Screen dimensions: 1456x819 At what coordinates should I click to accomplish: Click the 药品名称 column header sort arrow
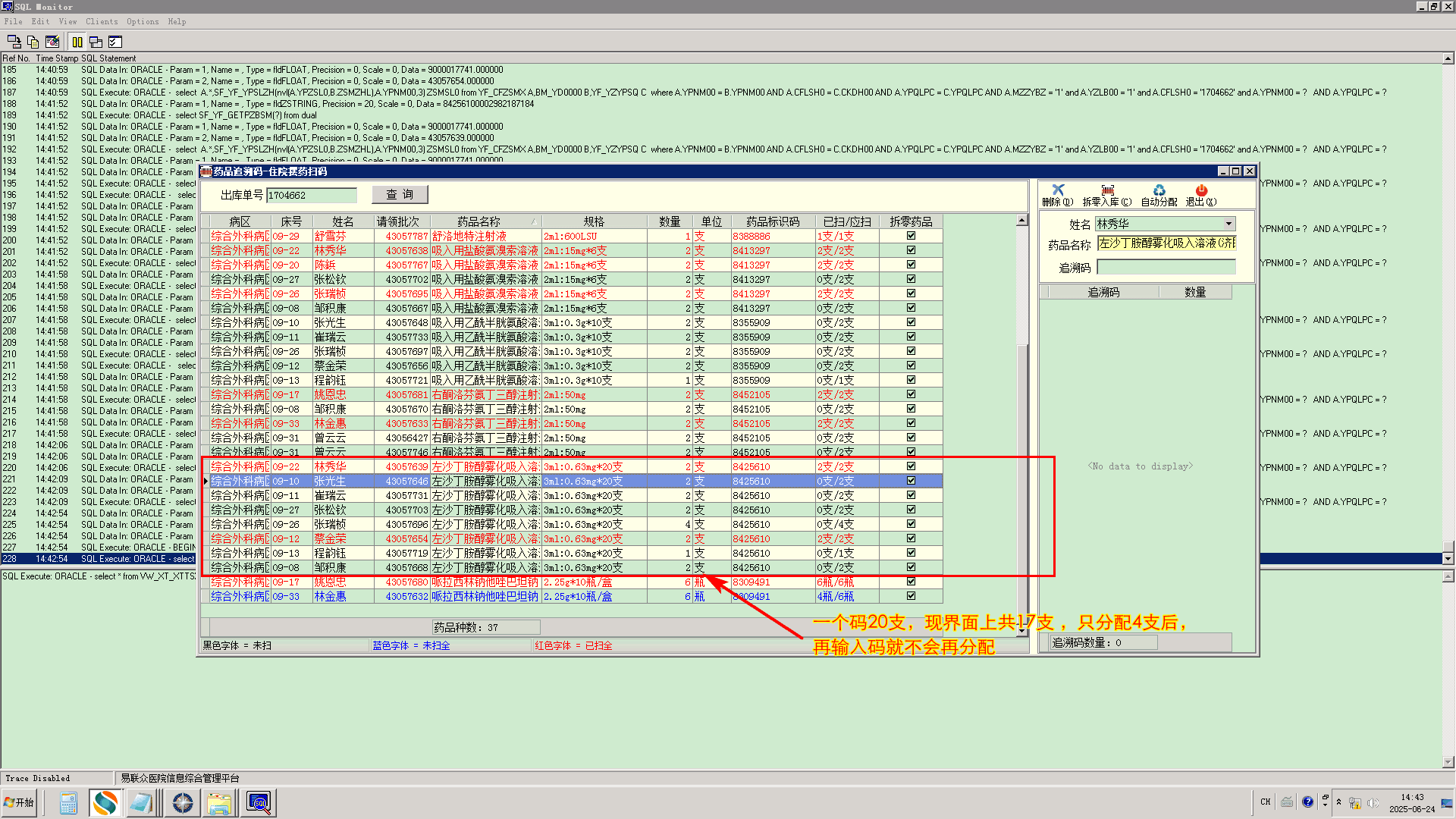coord(534,222)
